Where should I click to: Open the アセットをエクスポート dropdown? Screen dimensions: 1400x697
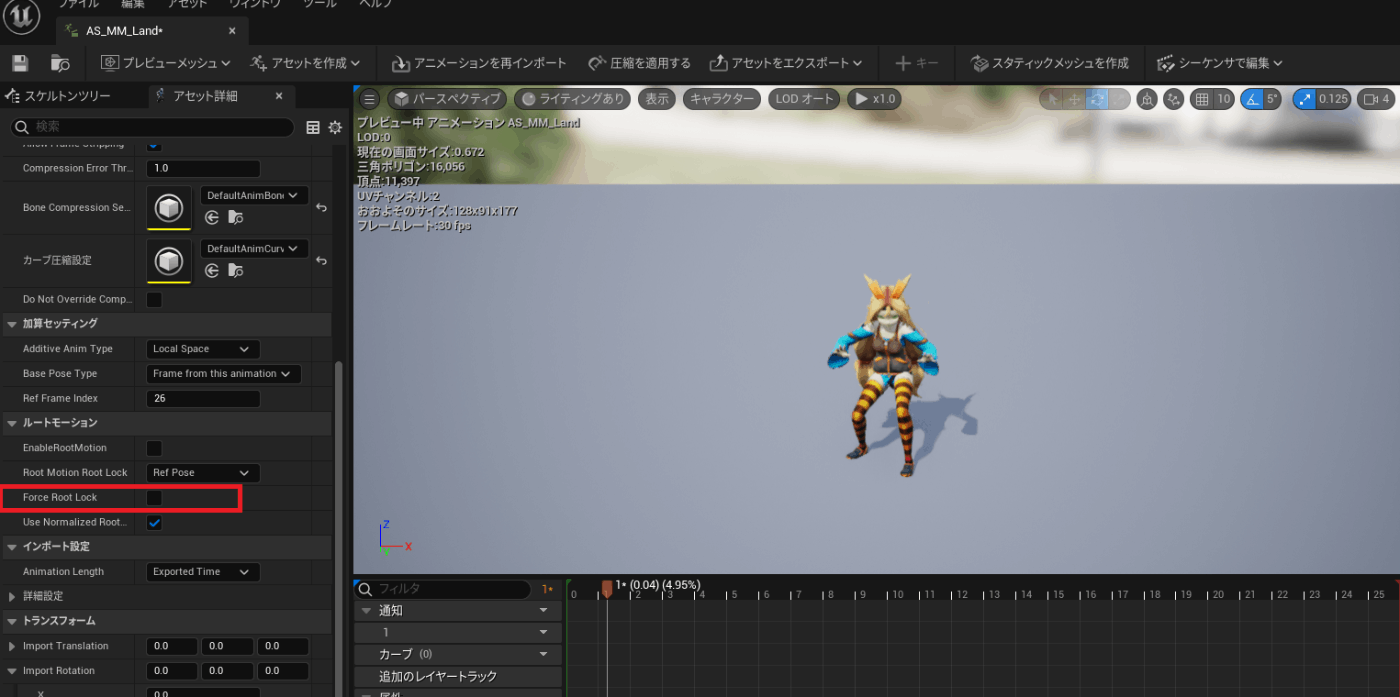click(786, 63)
